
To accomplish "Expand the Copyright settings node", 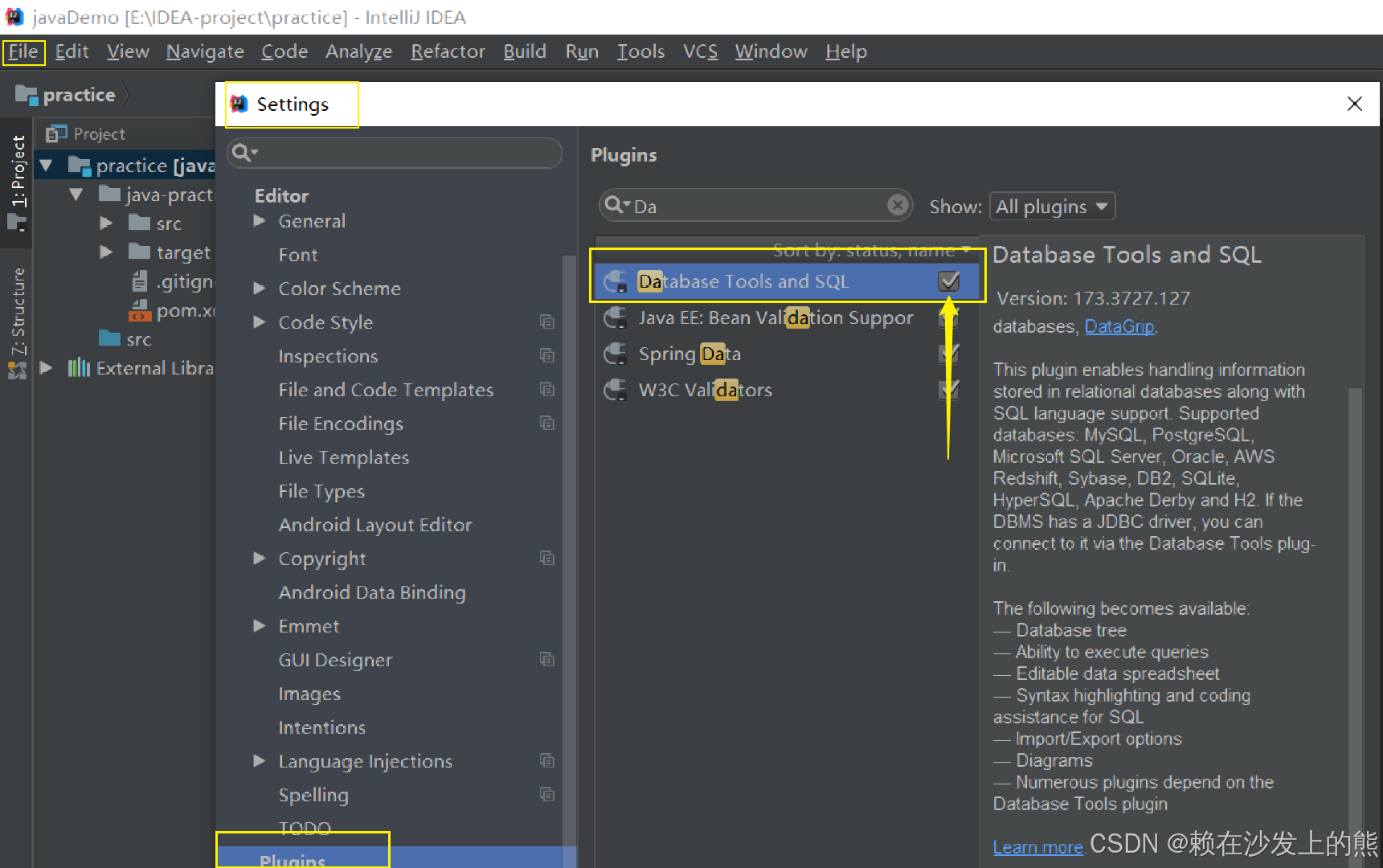I will [x=260, y=559].
